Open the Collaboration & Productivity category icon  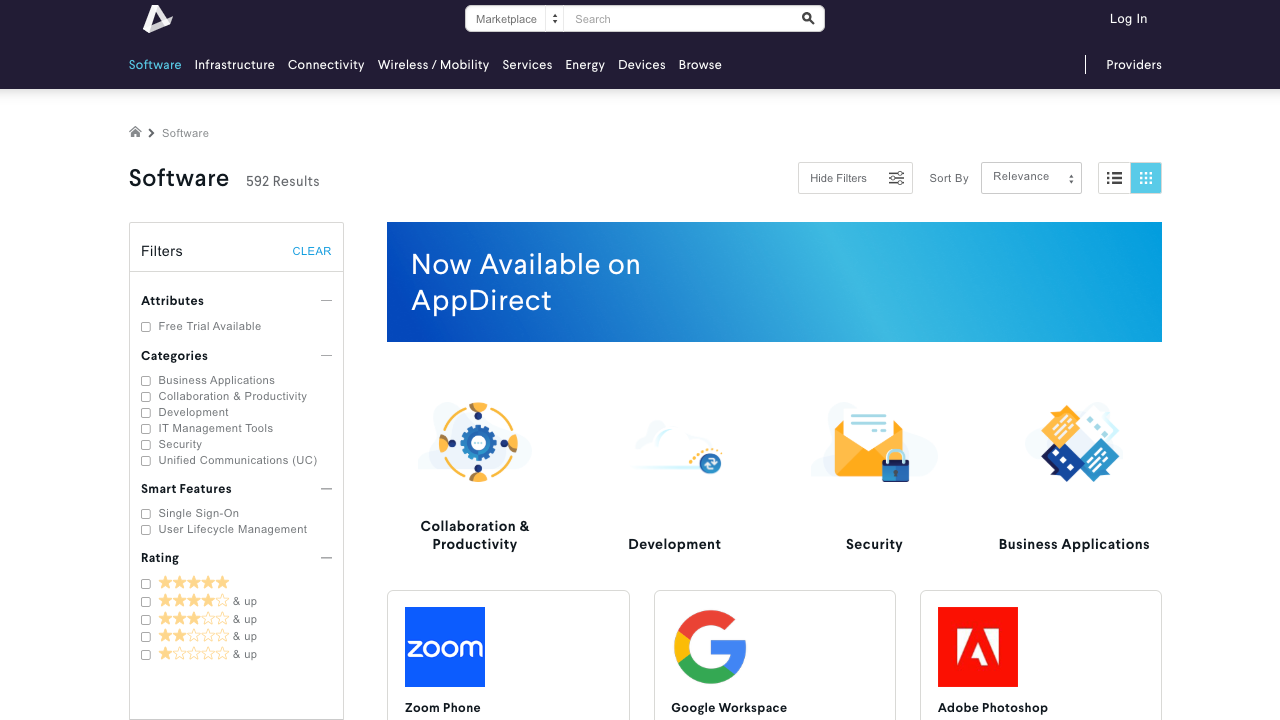click(x=477, y=442)
